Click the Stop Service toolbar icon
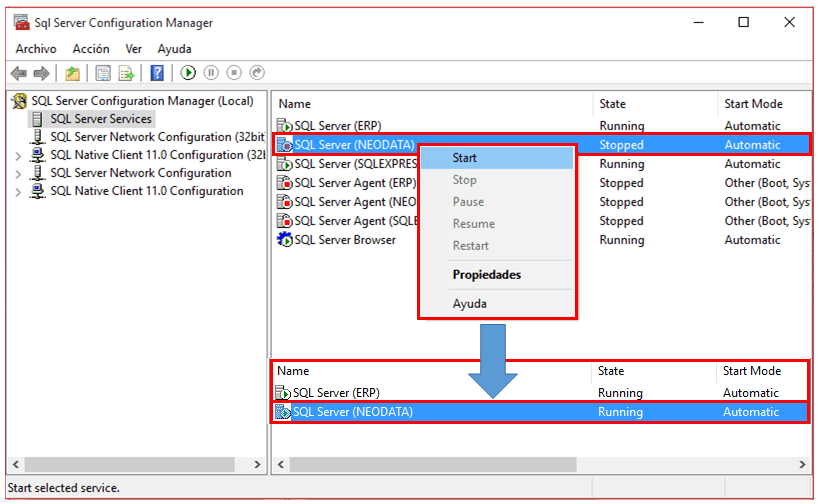The image size is (819, 504). tap(234, 73)
